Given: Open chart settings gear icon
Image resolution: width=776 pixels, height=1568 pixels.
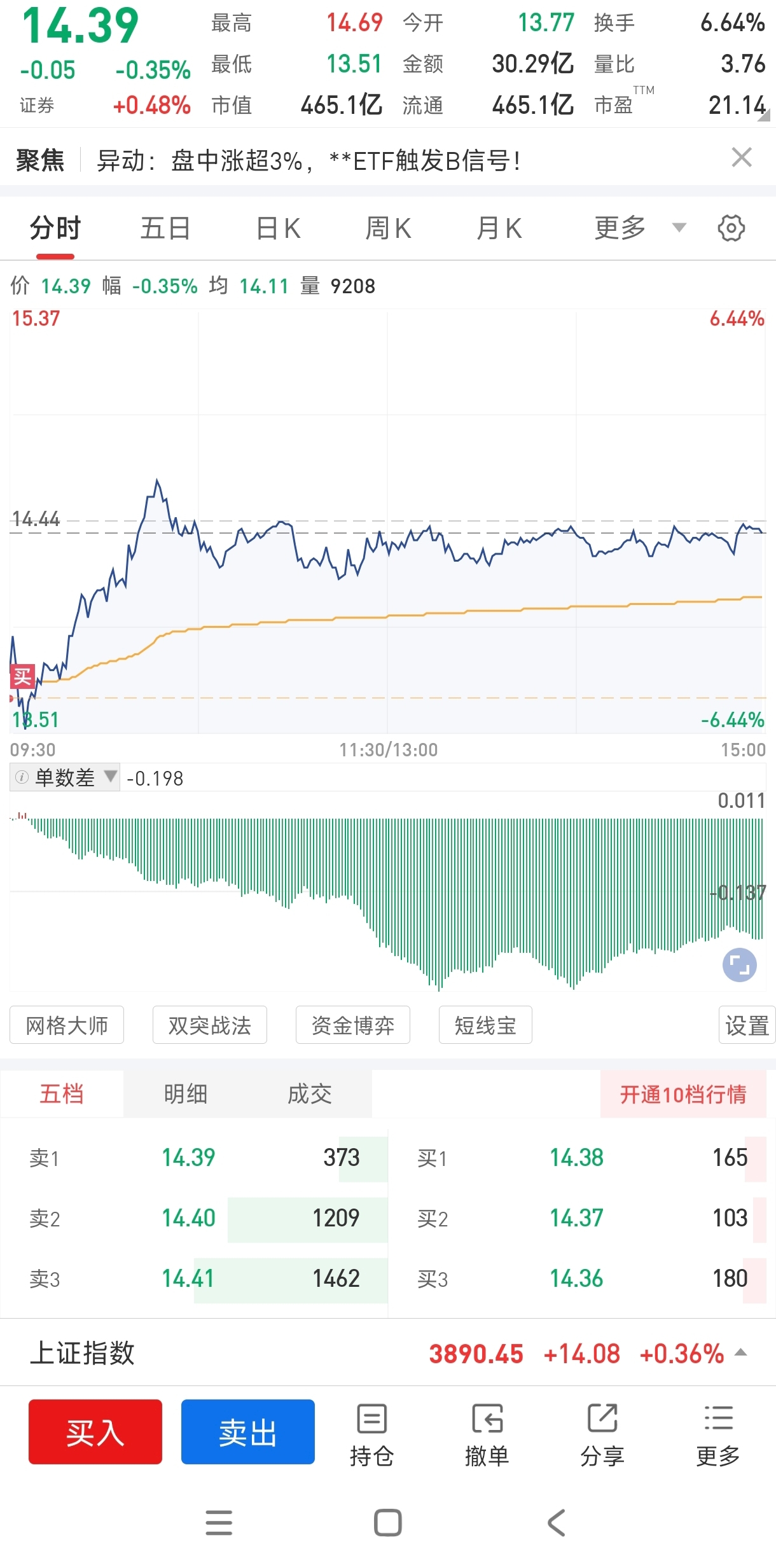Looking at the screenshot, I should click(x=731, y=228).
